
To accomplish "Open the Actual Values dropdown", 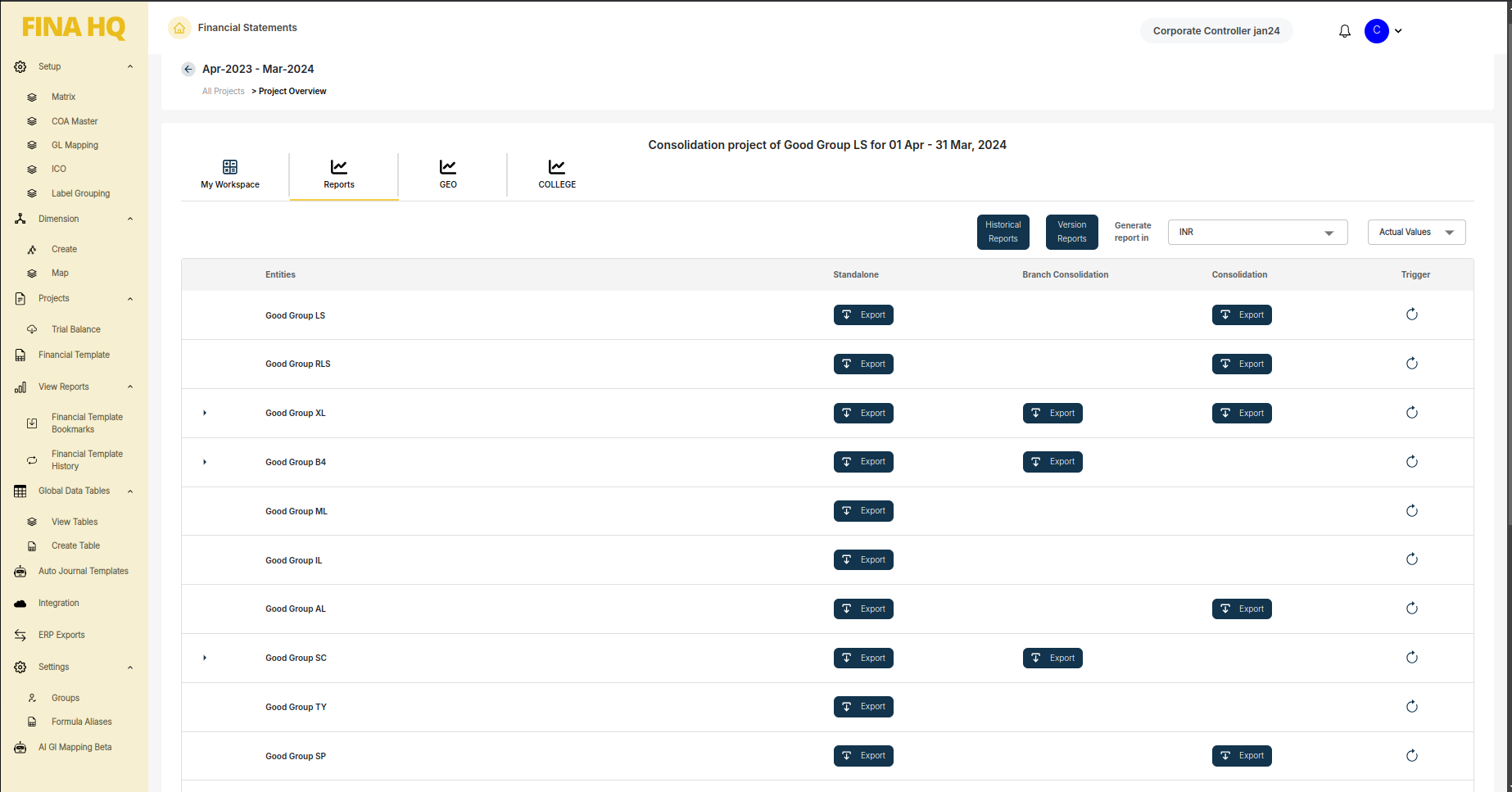I will tap(1416, 233).
